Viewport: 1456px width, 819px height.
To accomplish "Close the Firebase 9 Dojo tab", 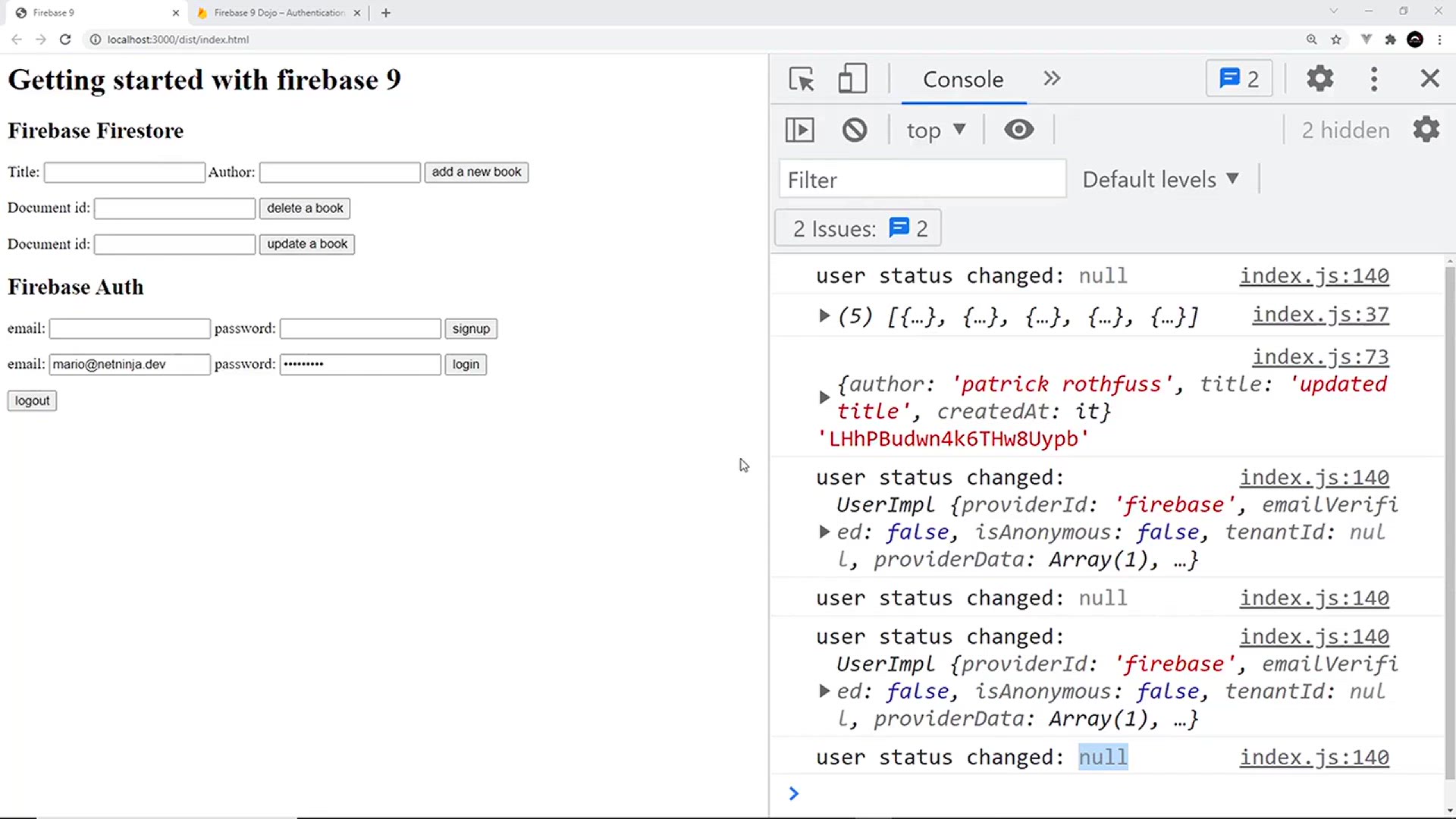I will coord(357,13).
